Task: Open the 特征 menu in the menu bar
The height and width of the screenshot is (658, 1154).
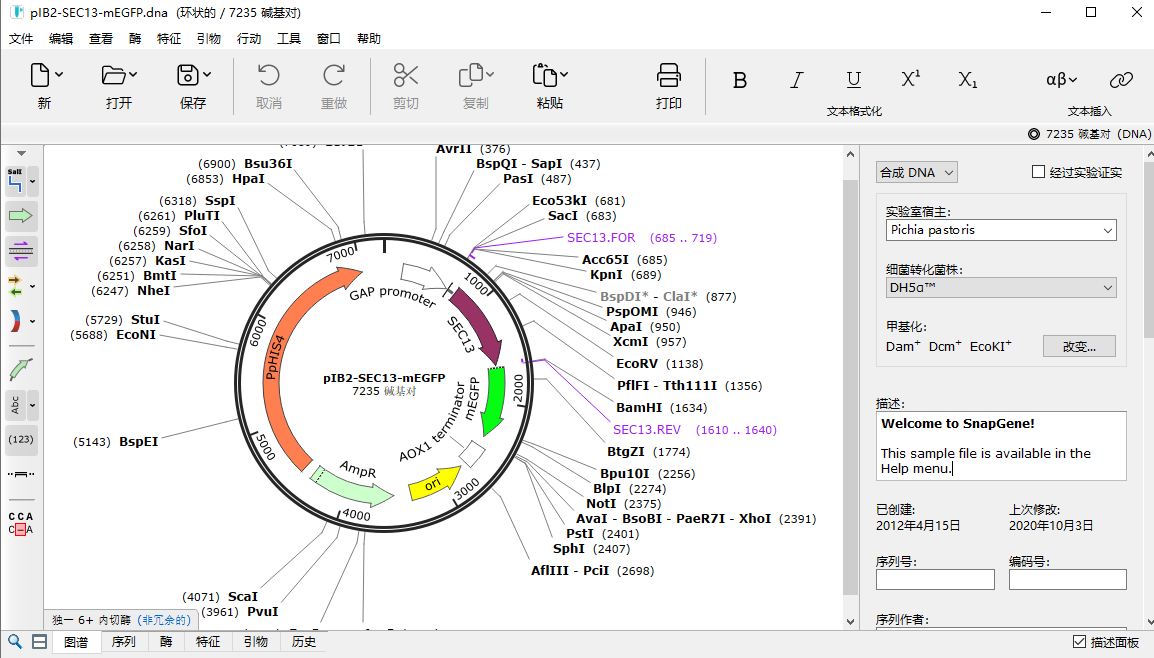Action: coord(169,38)
